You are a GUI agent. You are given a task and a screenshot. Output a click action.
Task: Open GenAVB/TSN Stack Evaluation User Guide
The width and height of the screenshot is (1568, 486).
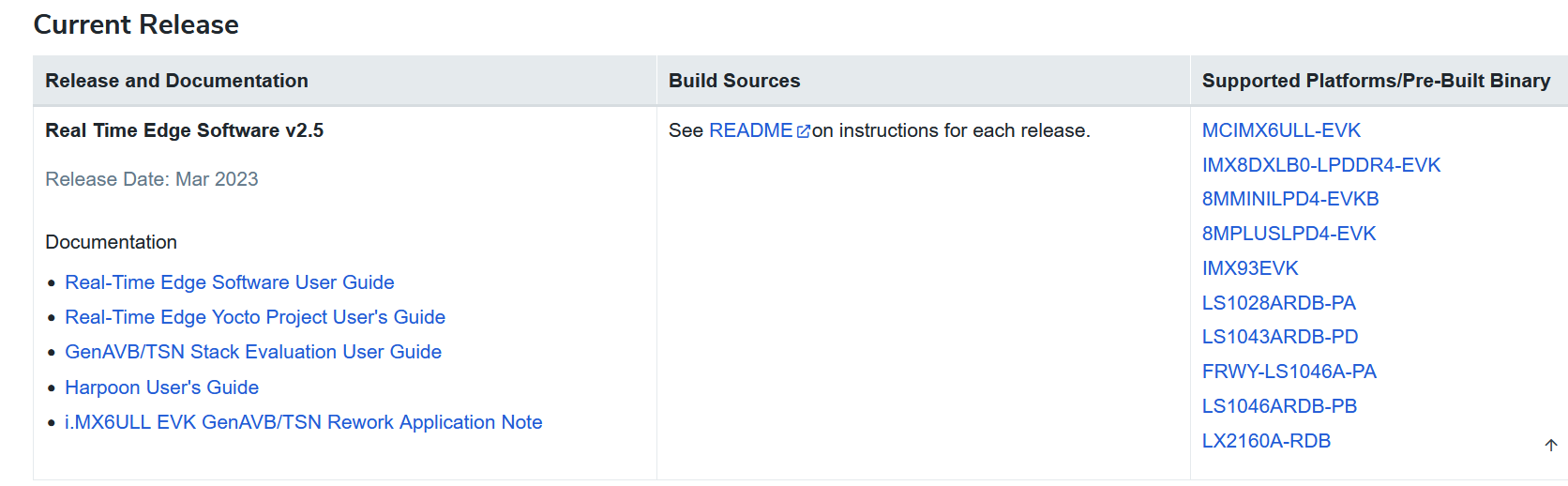(x=252, y=352)
